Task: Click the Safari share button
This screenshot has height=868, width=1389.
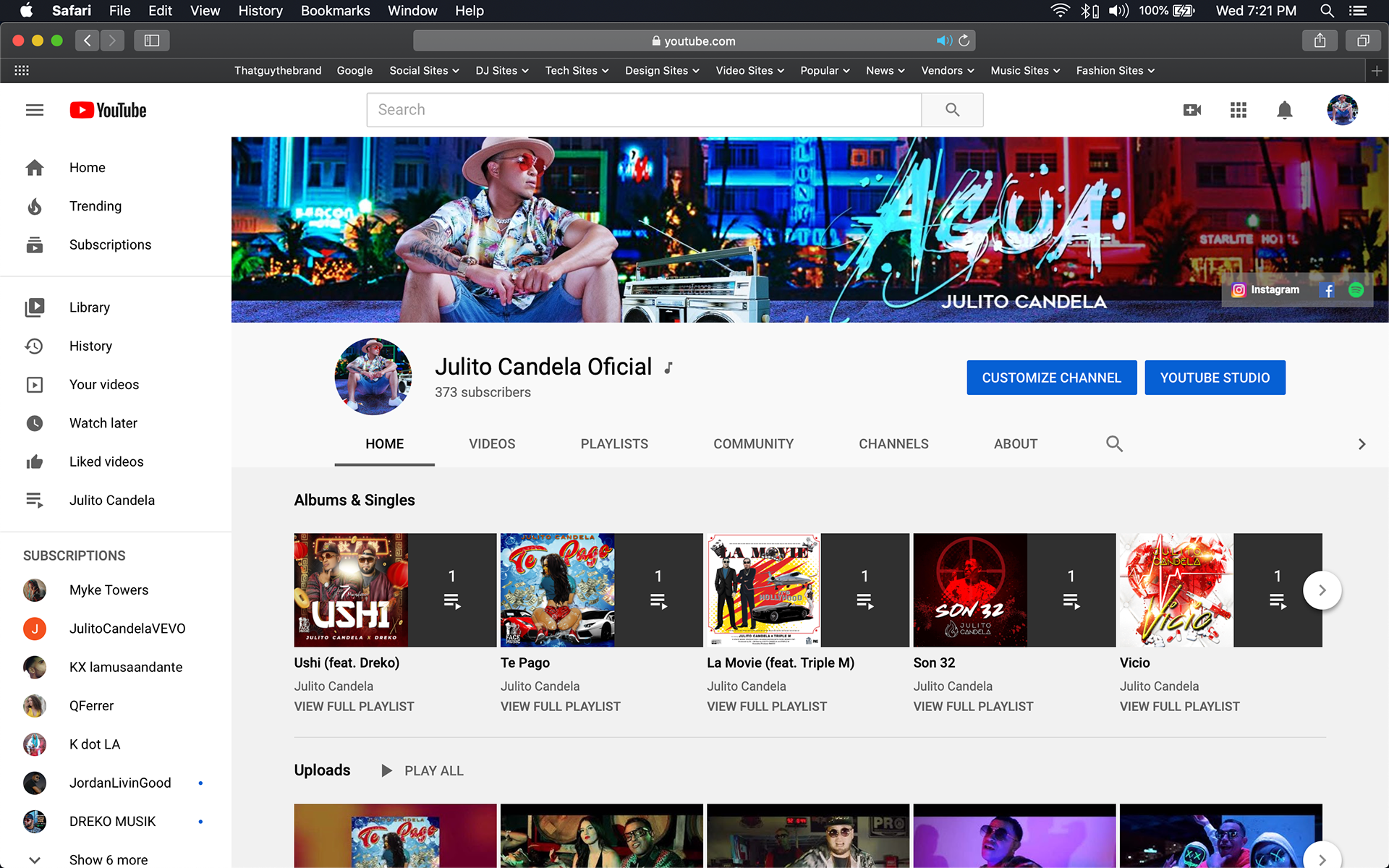Action: tap(1320, 41)
